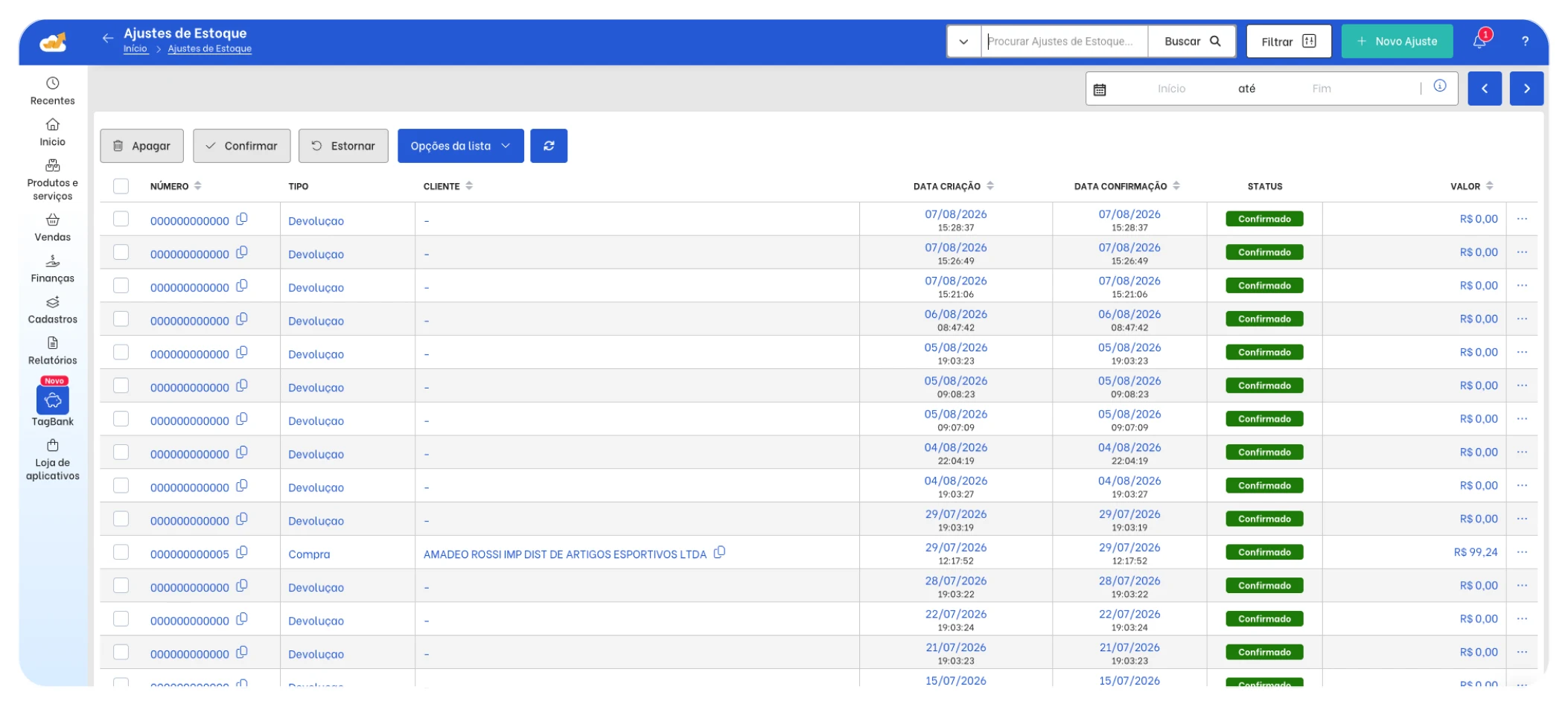Go to Inicio in the sidebar
The height and width of the screenshot is (704, 1568).
click(53, 132)
